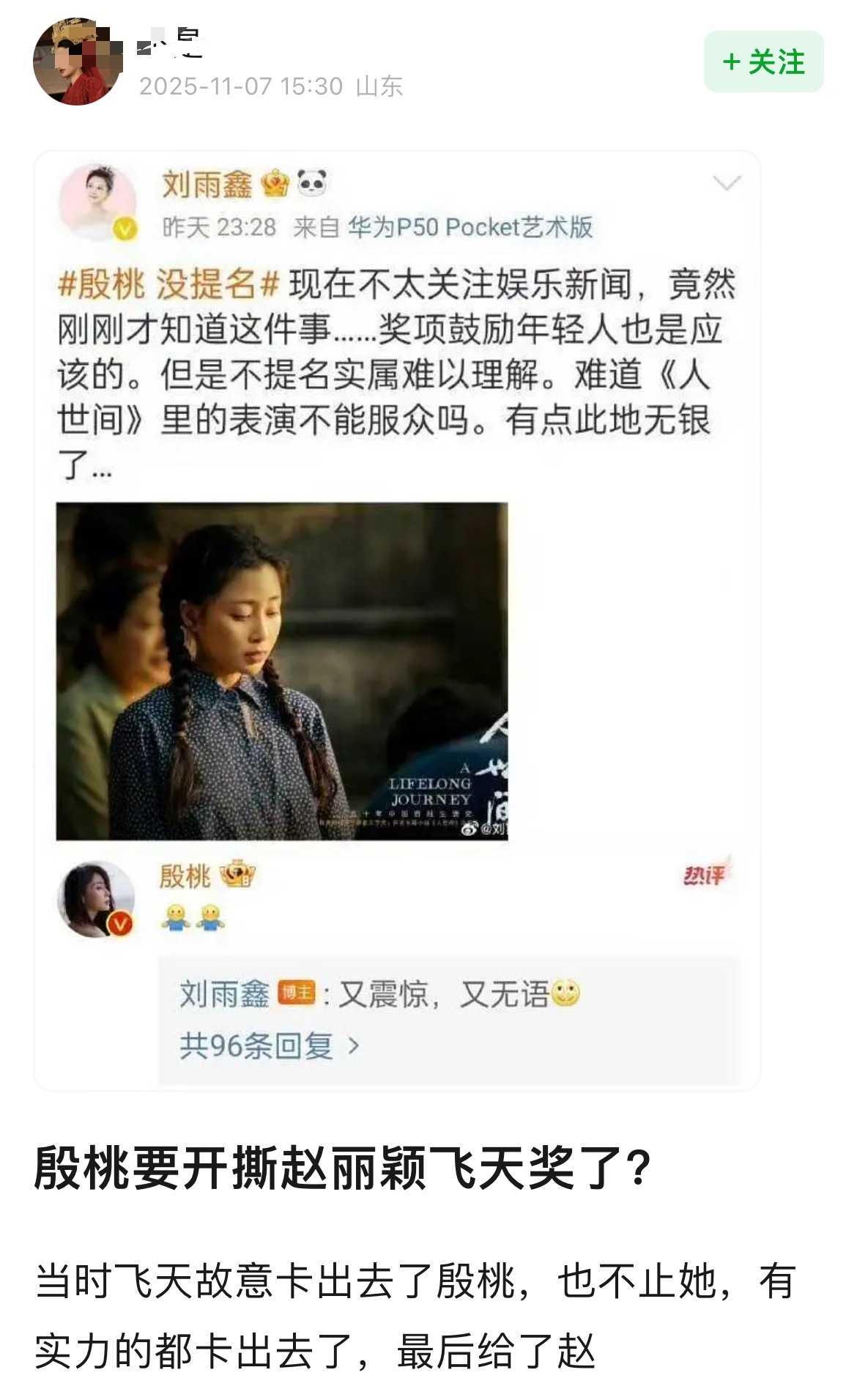Open the 殷桃 username in the comment
Image resolution: width=857 pixels, height=1400 pixels.
point(185,875)
